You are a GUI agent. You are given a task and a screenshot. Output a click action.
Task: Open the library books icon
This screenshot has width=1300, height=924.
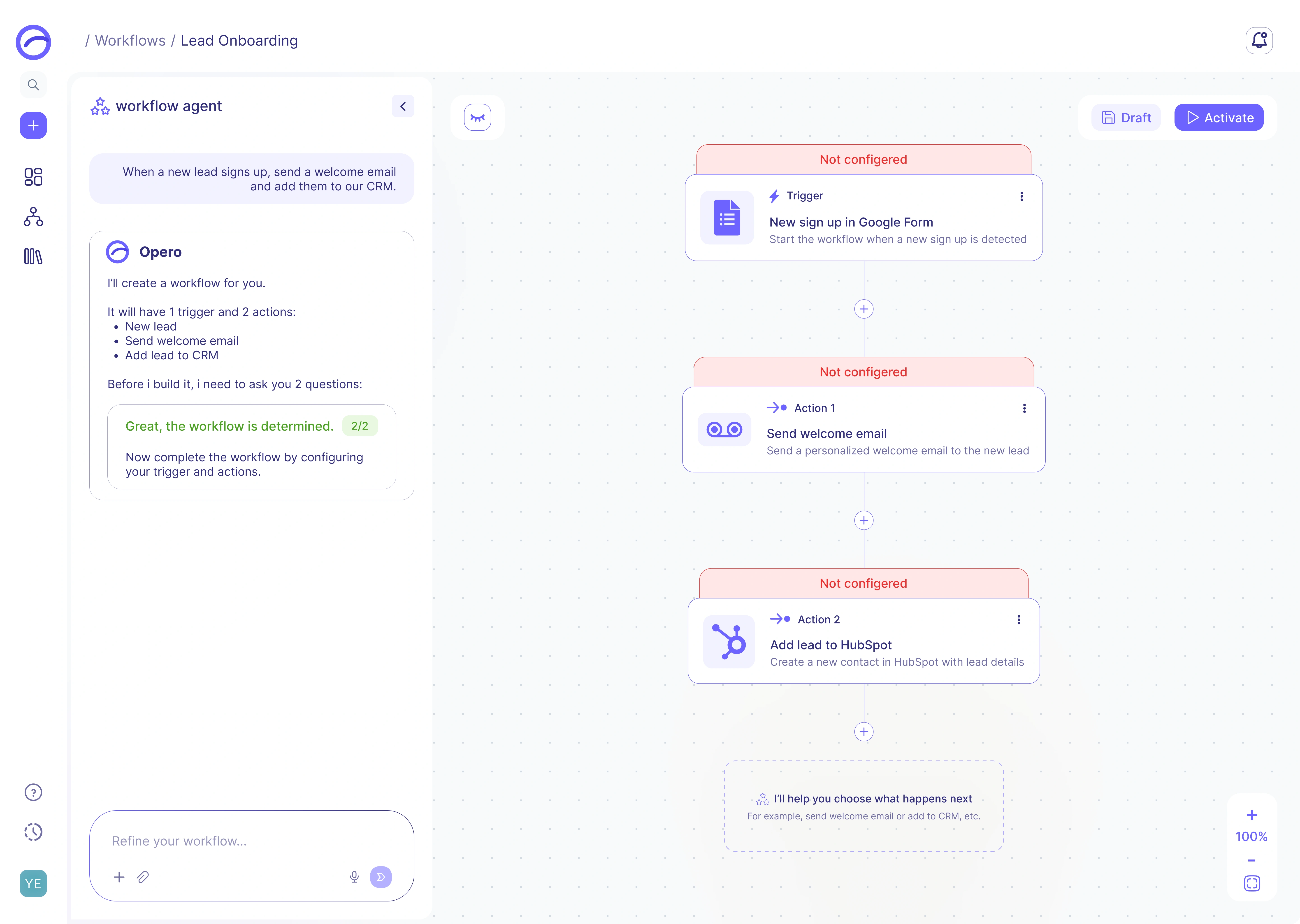[x=33, y=256]
